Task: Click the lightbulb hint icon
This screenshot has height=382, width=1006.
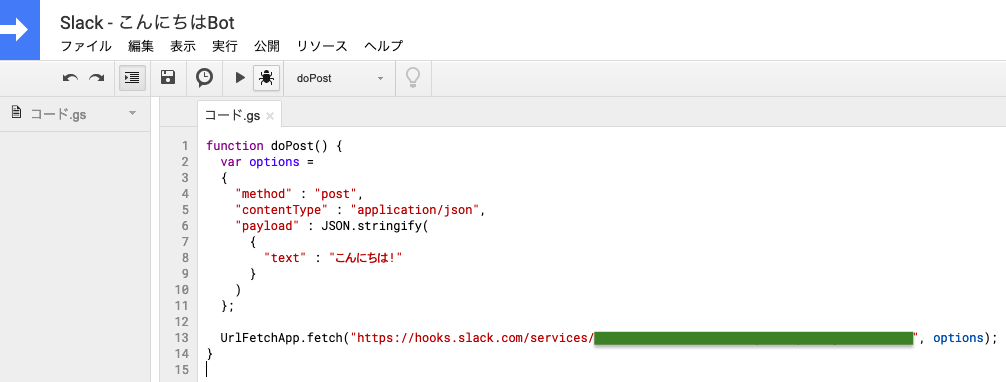Action: (x=413, y=78)
